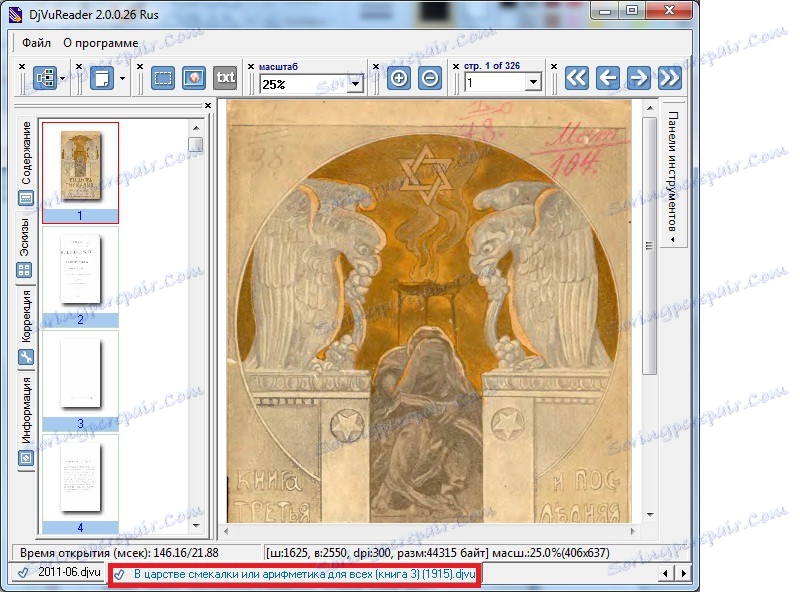Click the Содержание panel icon

tap(26, 198)
